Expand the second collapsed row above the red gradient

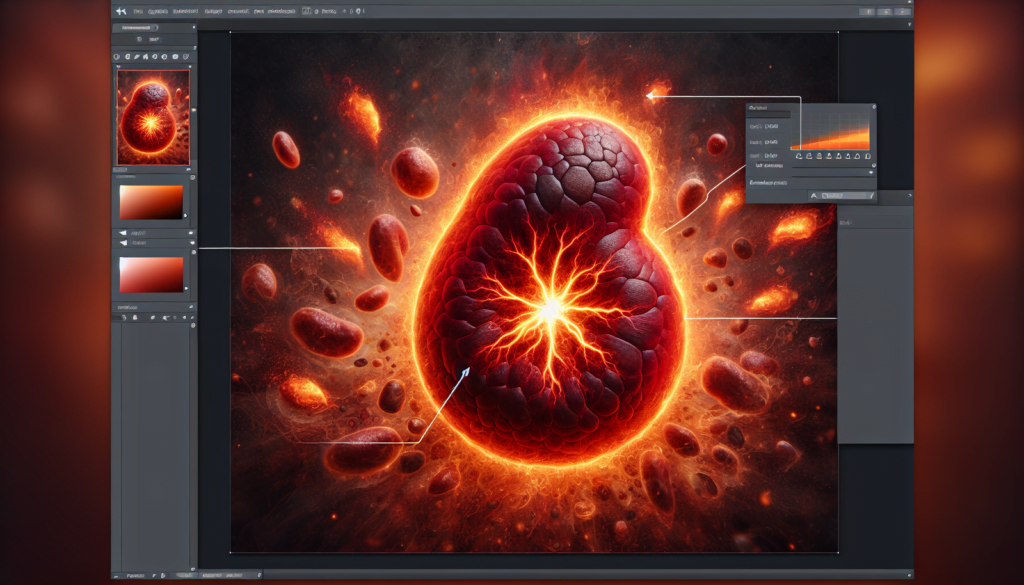tap(151, 243)
